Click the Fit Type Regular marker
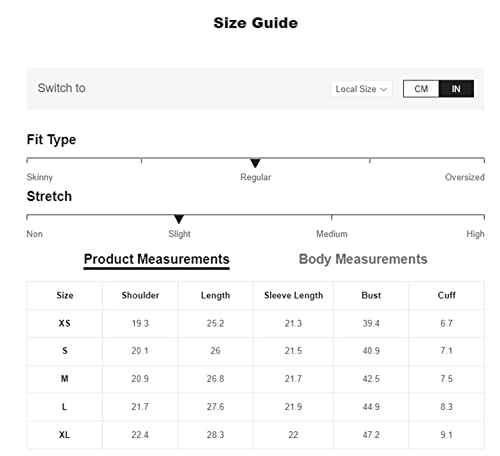This screenshot has height=456, width=500. (x=255, y=163)
